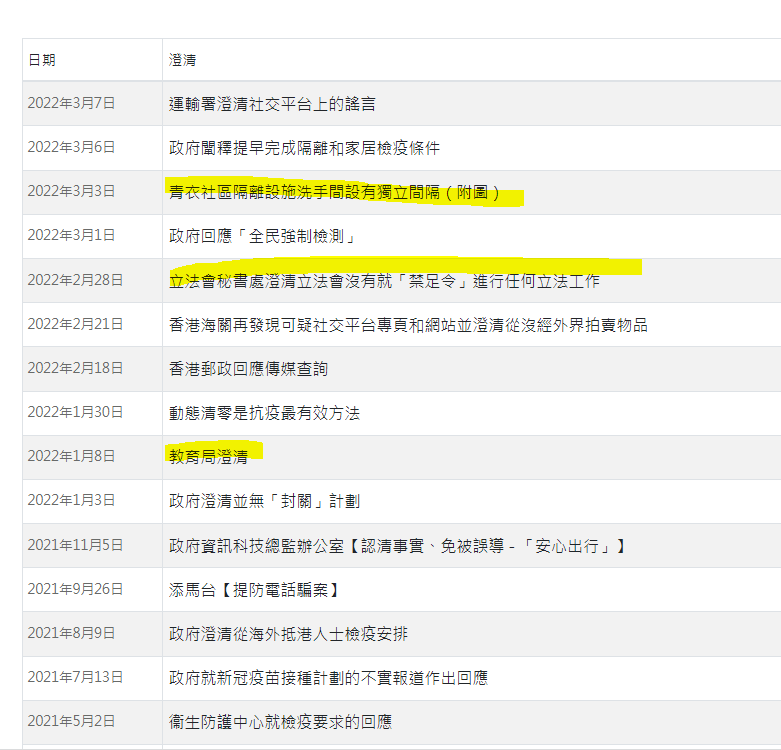Select date cell 2021年11月5日
This screenshot has height=750, width=781.
(x=92, y=545)
